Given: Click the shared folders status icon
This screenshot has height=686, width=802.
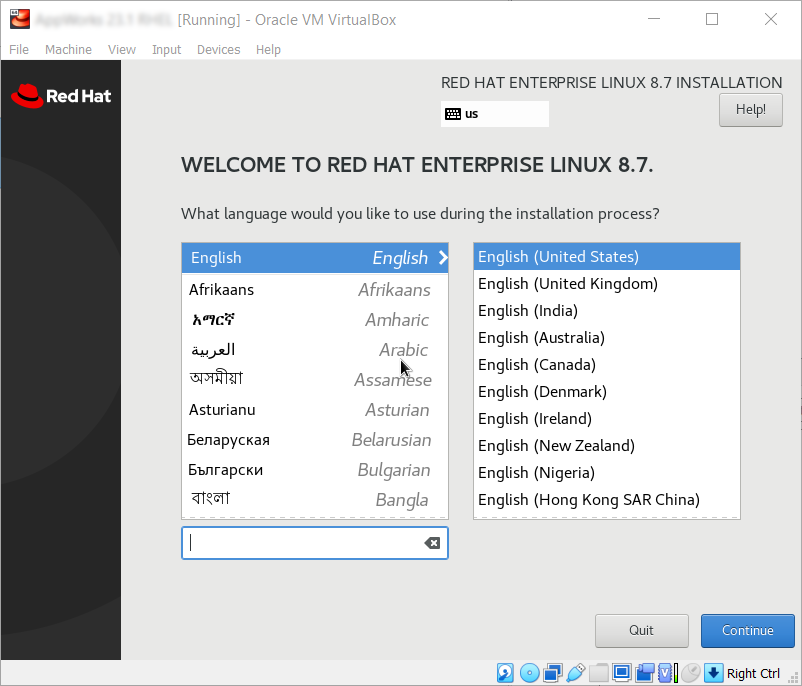Looking at the screenshot, I should coord(599,673).
